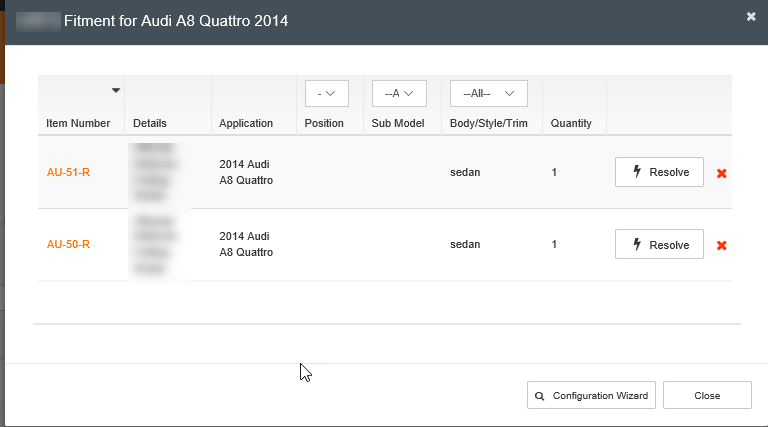Click the Application column header
This screenshot has width=768, height=427.
(246, 123)
